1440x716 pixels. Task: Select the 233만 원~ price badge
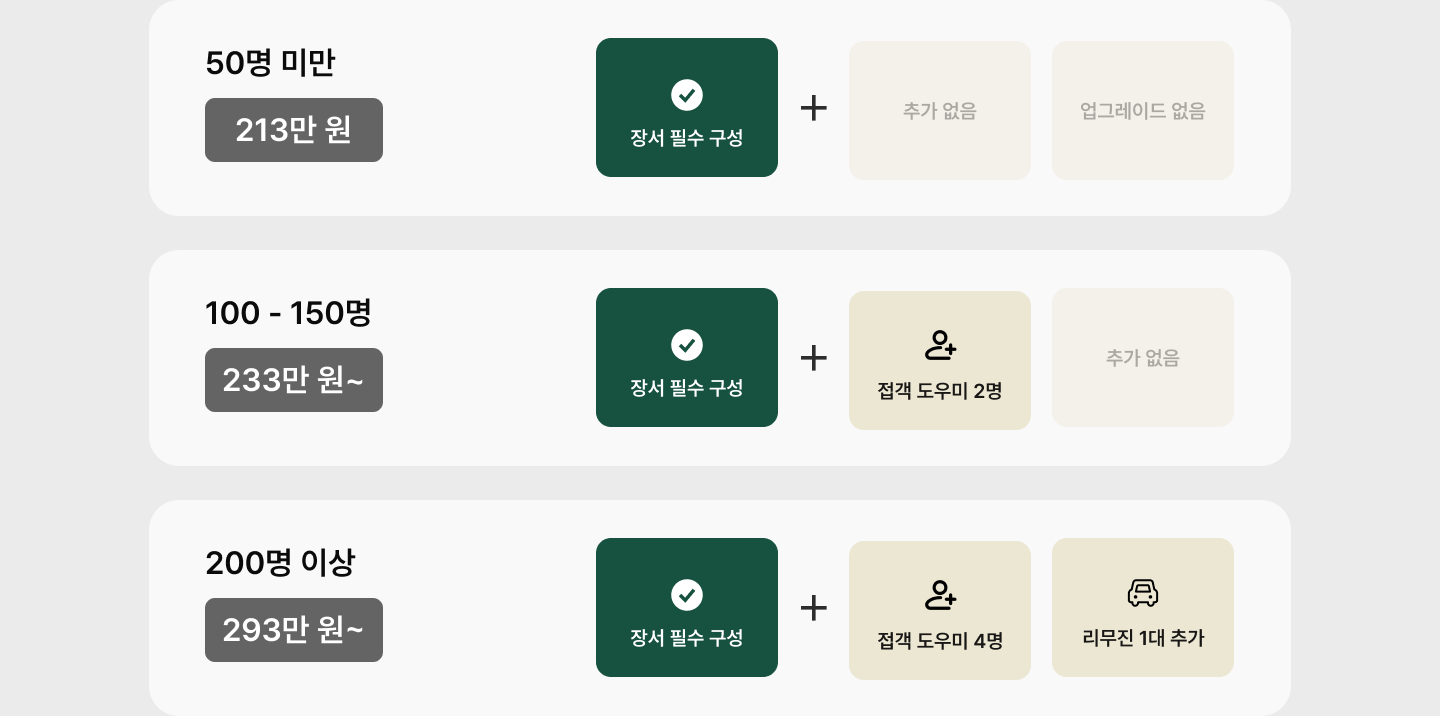pos(294,380)
